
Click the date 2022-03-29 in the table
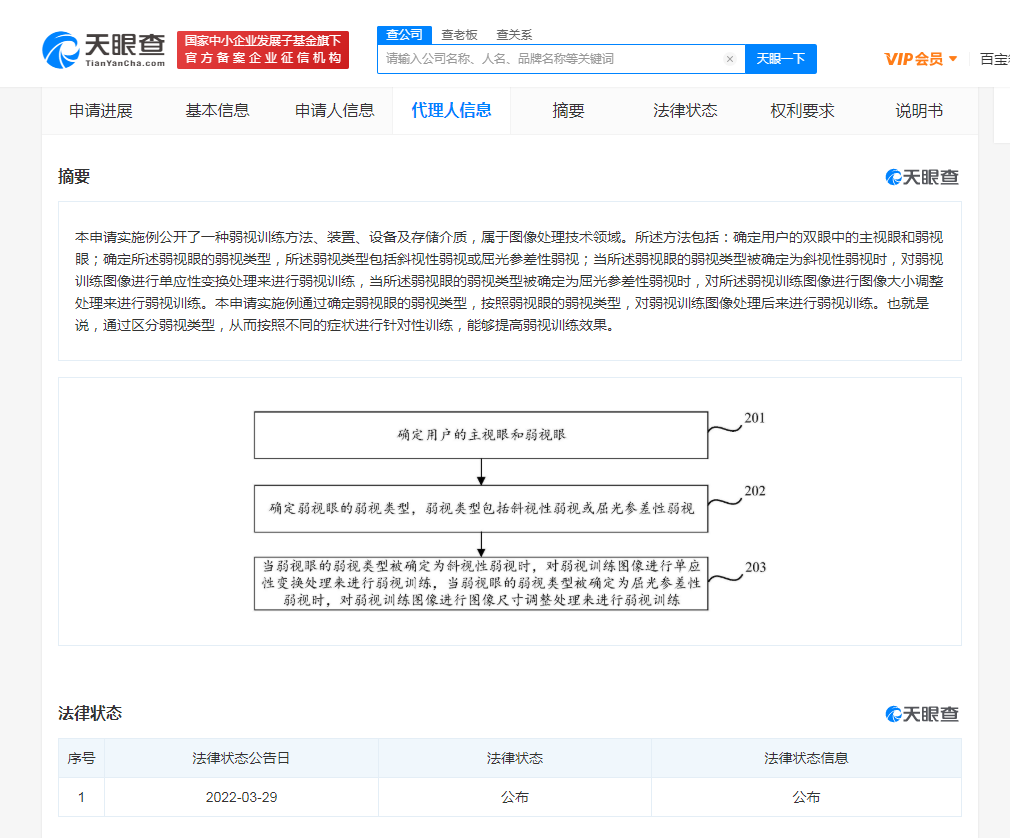pos(242,797)
